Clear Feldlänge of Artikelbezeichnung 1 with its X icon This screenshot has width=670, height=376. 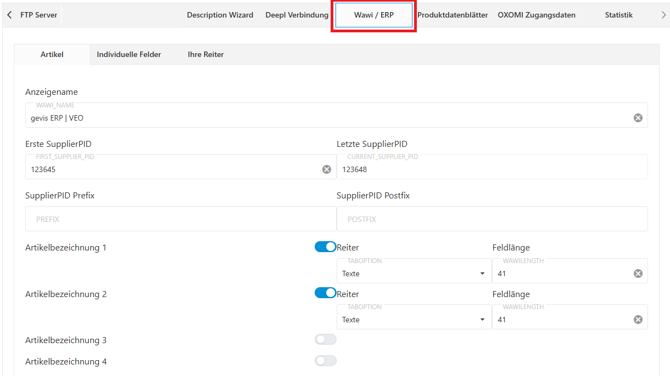(x=638, y=273)
